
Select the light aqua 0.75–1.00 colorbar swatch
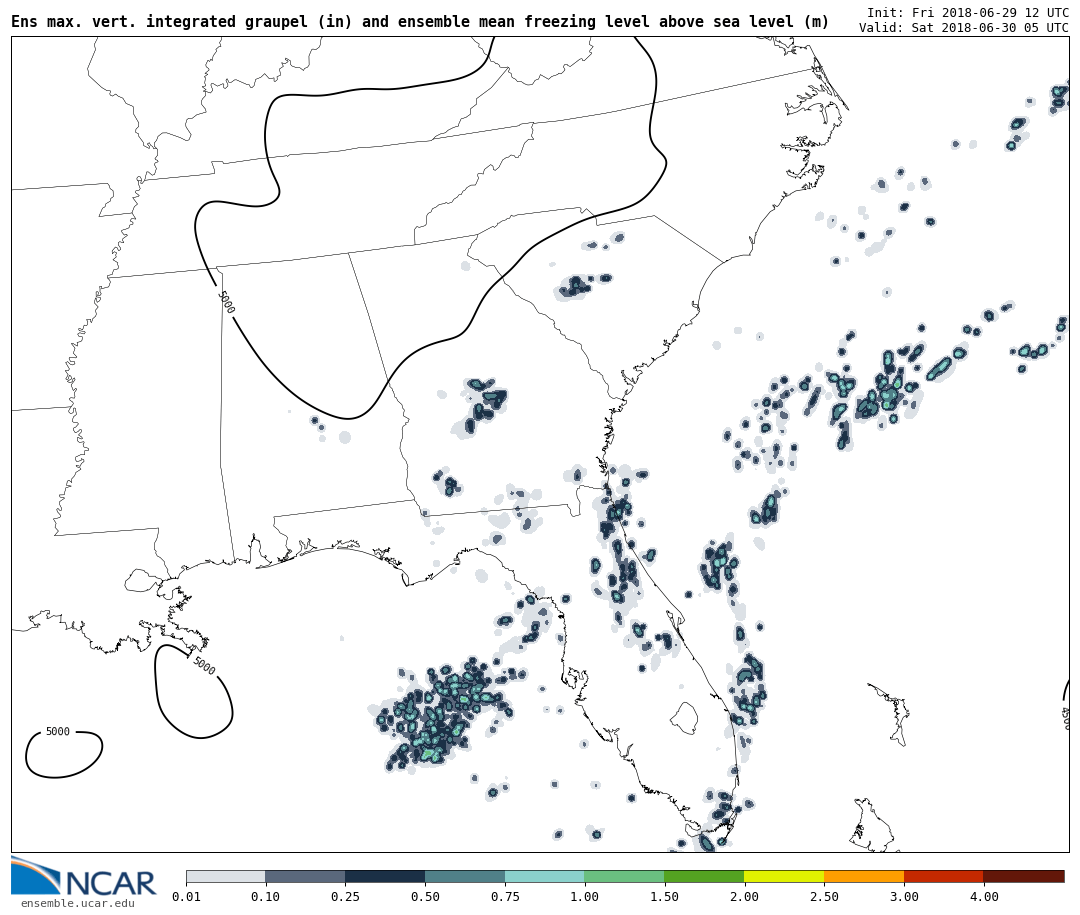(x=545, y=876)
